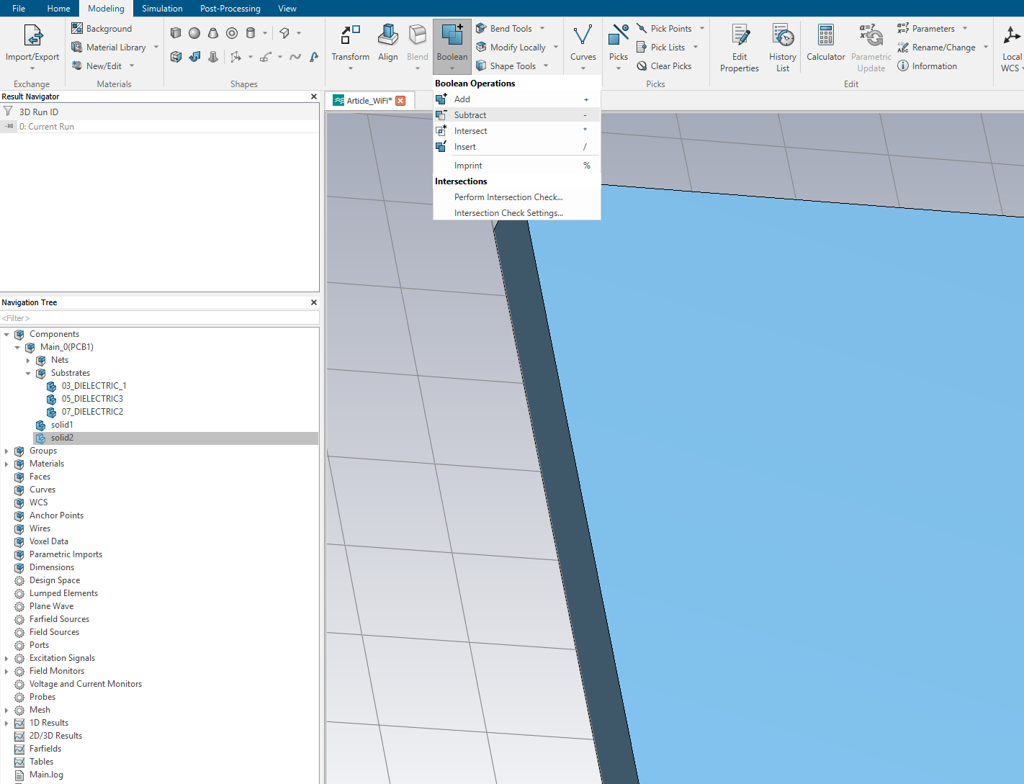Click the Navigation Tree filter field

(159, 318)
